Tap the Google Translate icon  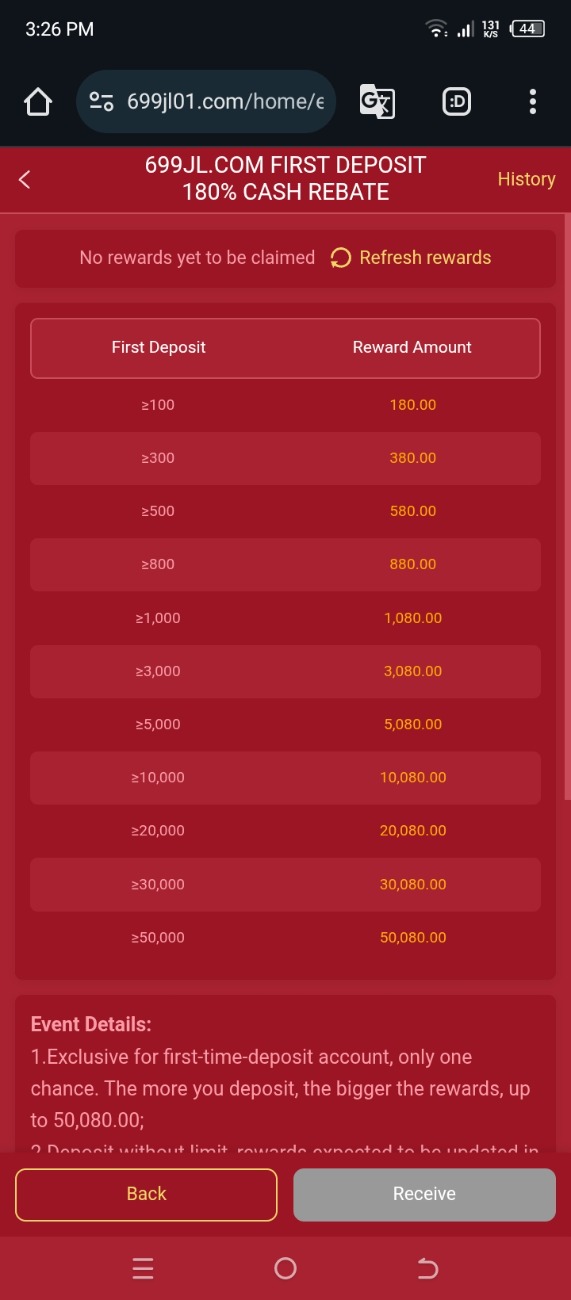pos(377,102)
